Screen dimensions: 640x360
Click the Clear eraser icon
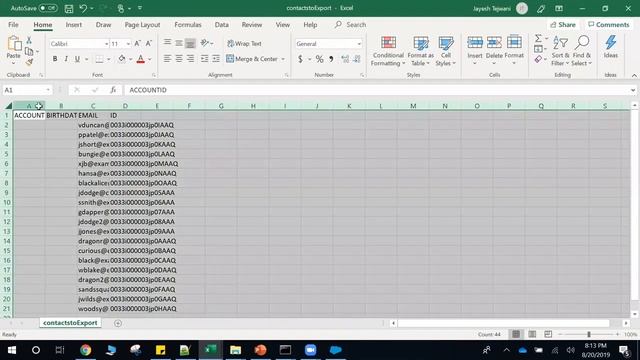tap(538, 60)
